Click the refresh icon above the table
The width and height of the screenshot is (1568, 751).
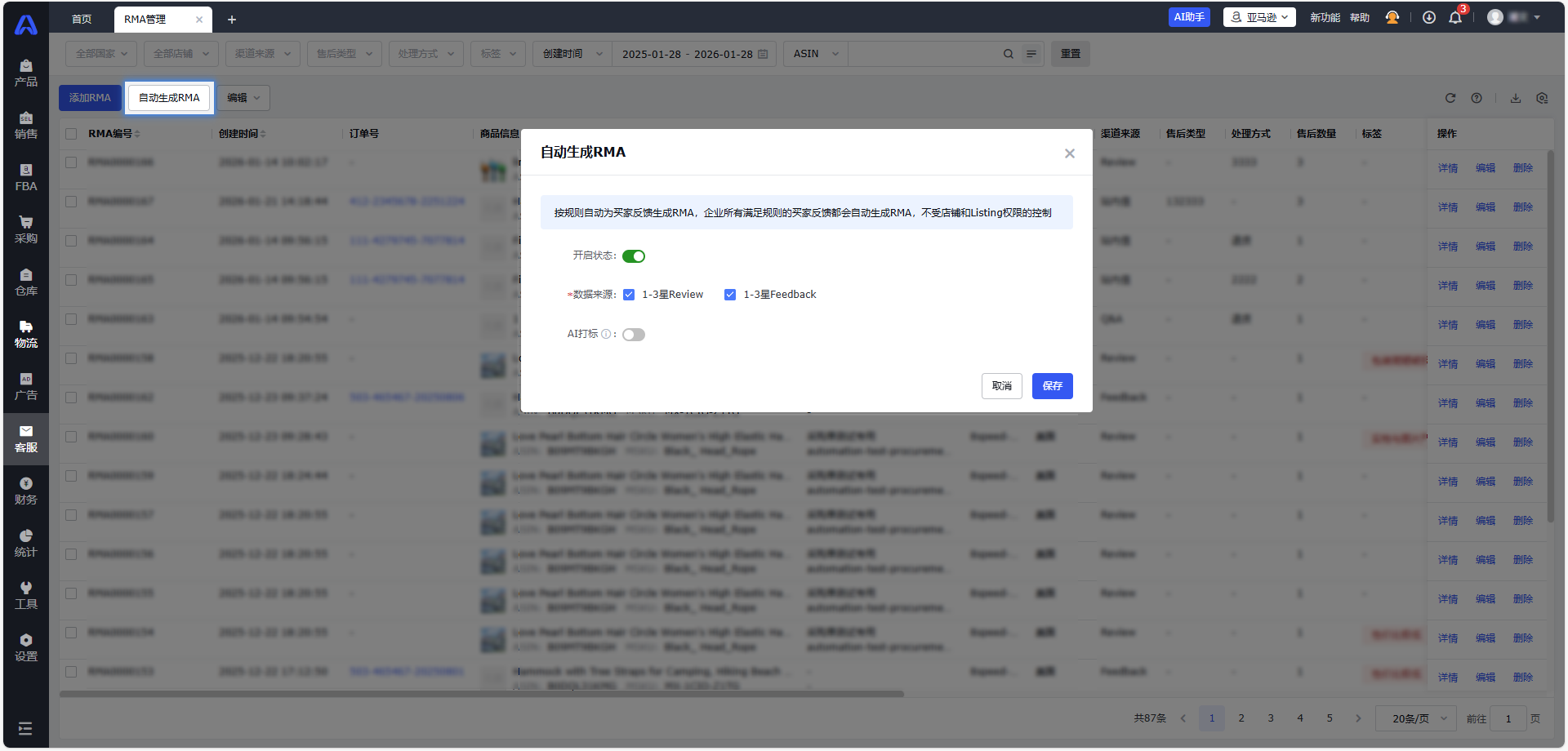(x=1450, y=98)
